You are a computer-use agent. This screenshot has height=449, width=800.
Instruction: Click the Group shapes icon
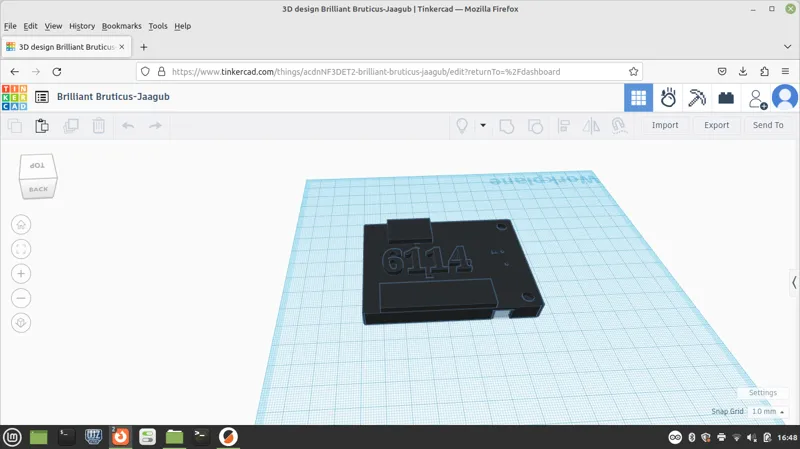pyautogui.click(x=507, y=126)
